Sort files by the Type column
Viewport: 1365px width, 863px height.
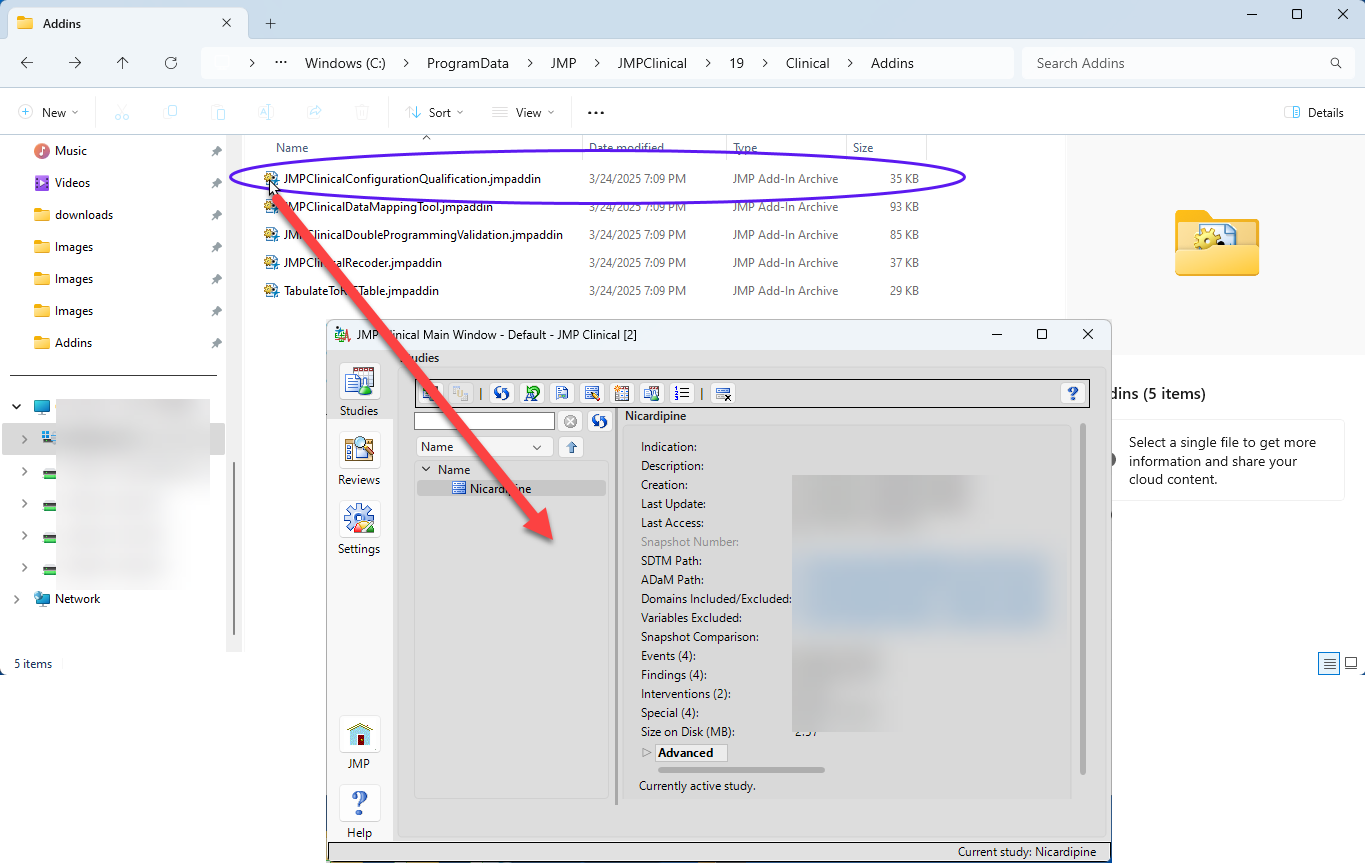(745, 147)
